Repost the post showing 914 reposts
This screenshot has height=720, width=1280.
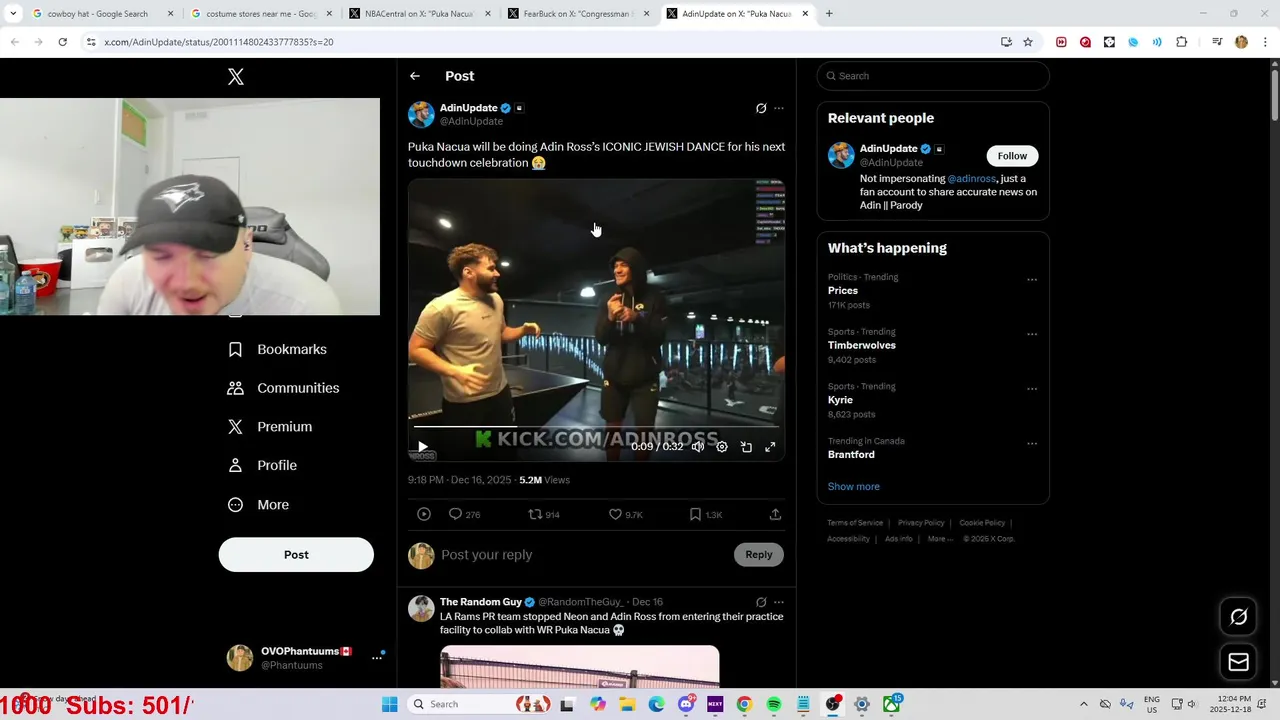click(544, 514)
